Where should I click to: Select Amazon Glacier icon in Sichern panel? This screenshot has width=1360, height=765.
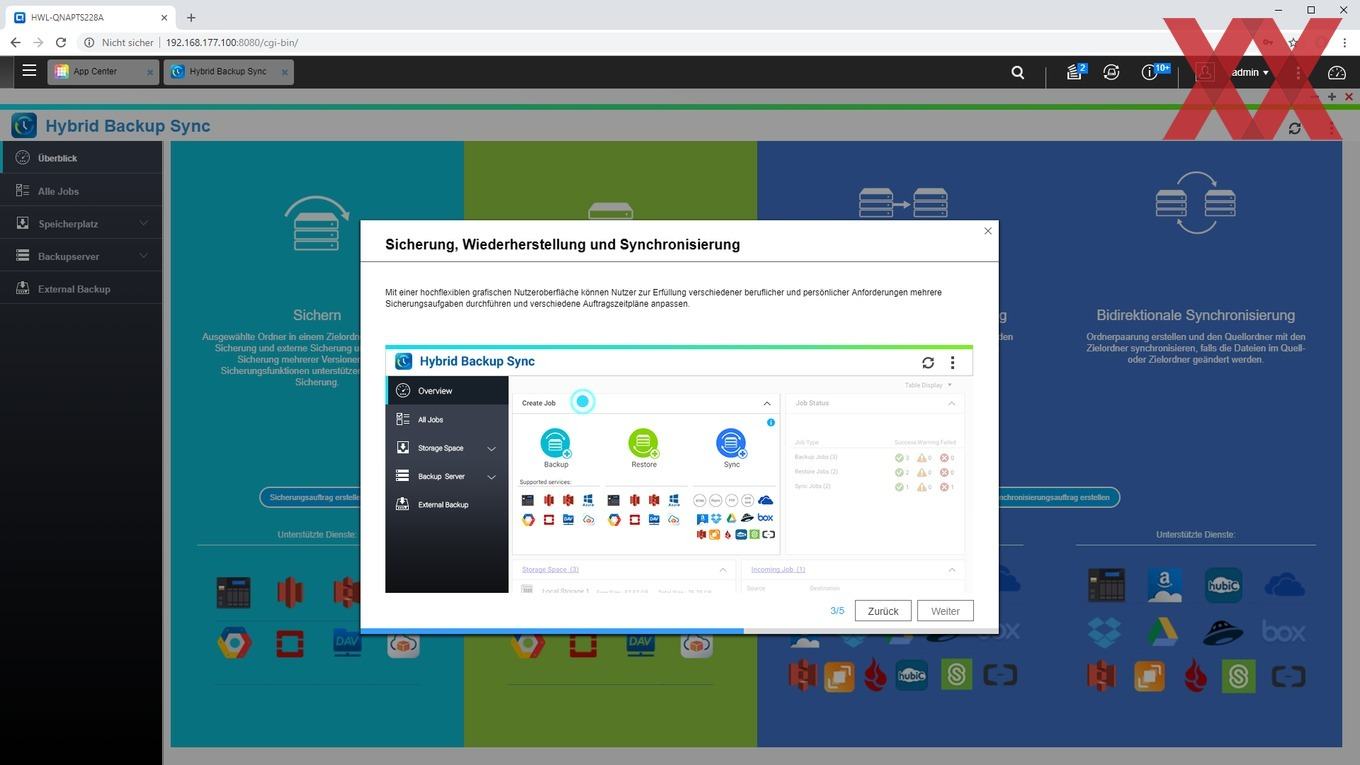pyautogui.click(x=290, y=592)
